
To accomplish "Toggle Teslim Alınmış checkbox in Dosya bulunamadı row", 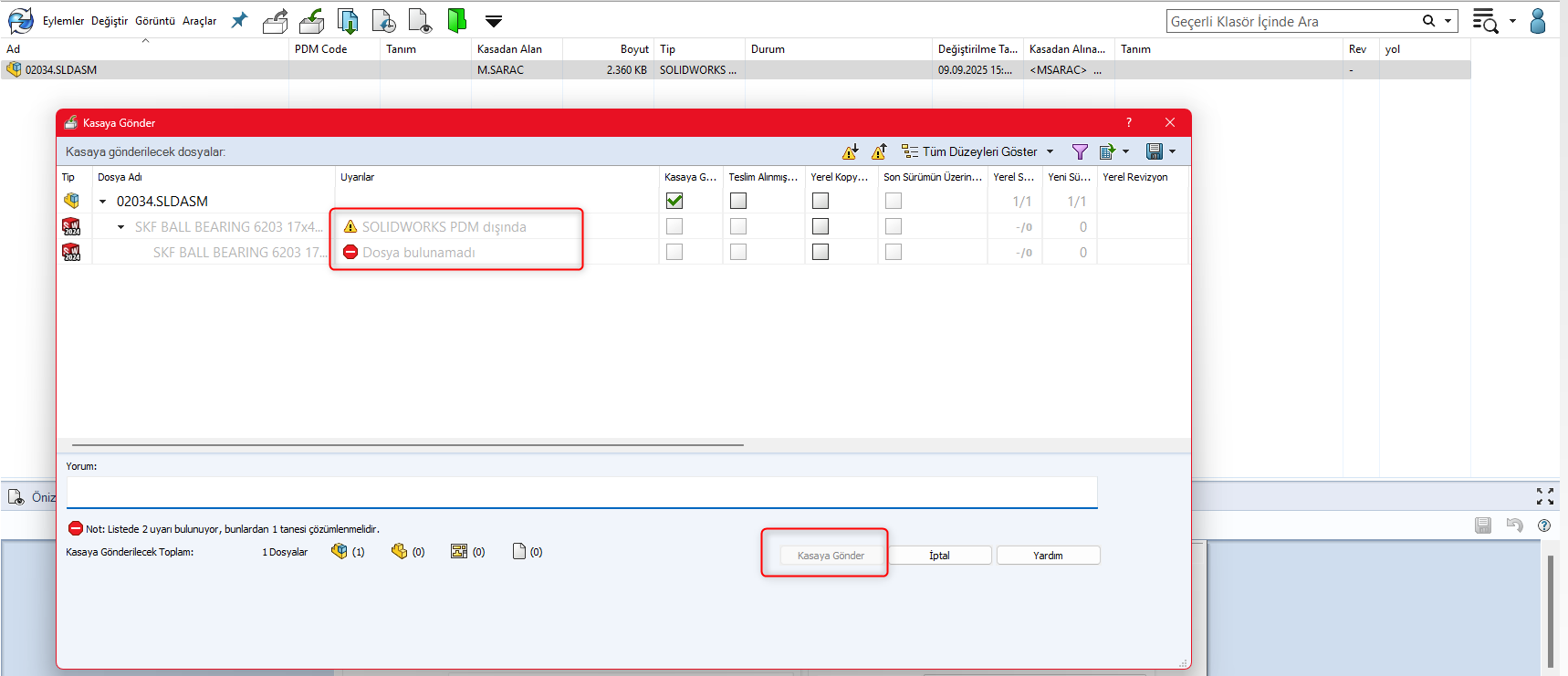I will (x=738, y=252).
